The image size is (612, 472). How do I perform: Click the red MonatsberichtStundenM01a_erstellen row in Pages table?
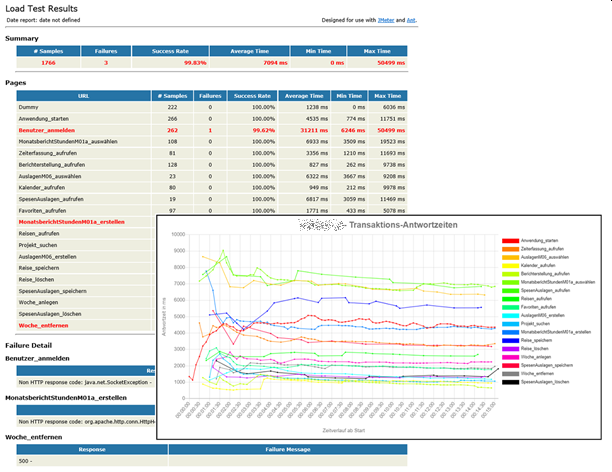point(71,222)
